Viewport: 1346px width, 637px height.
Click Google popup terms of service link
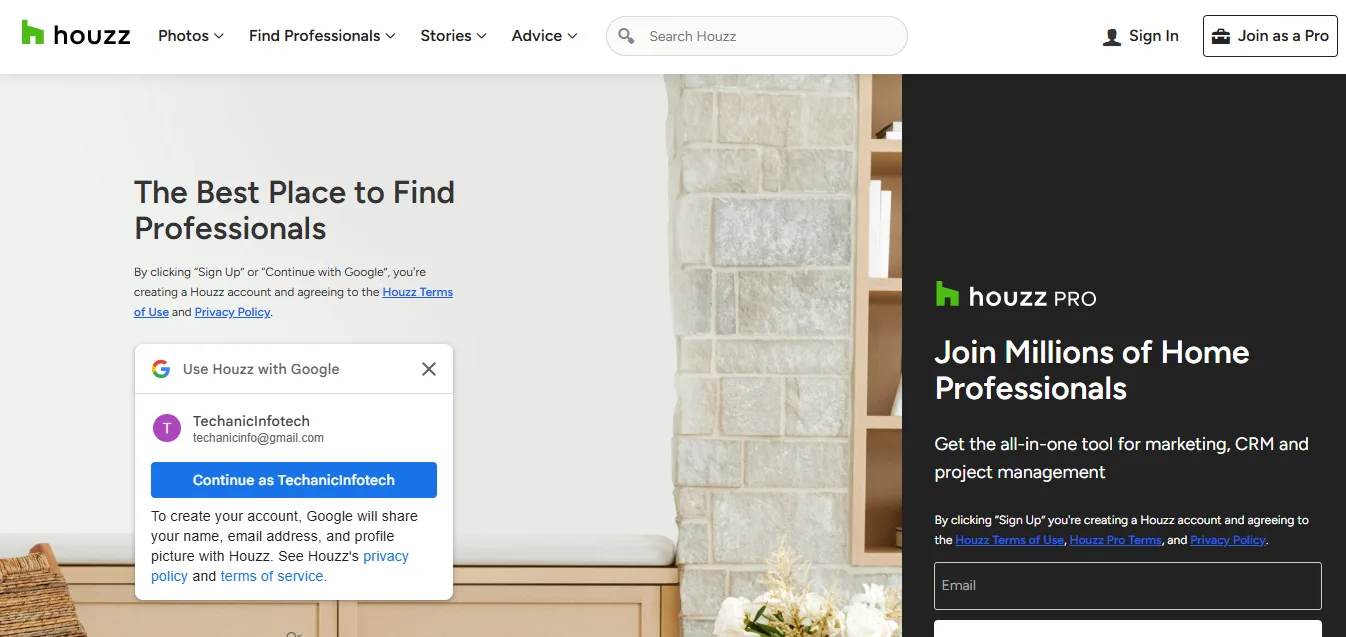coord(272,576)
